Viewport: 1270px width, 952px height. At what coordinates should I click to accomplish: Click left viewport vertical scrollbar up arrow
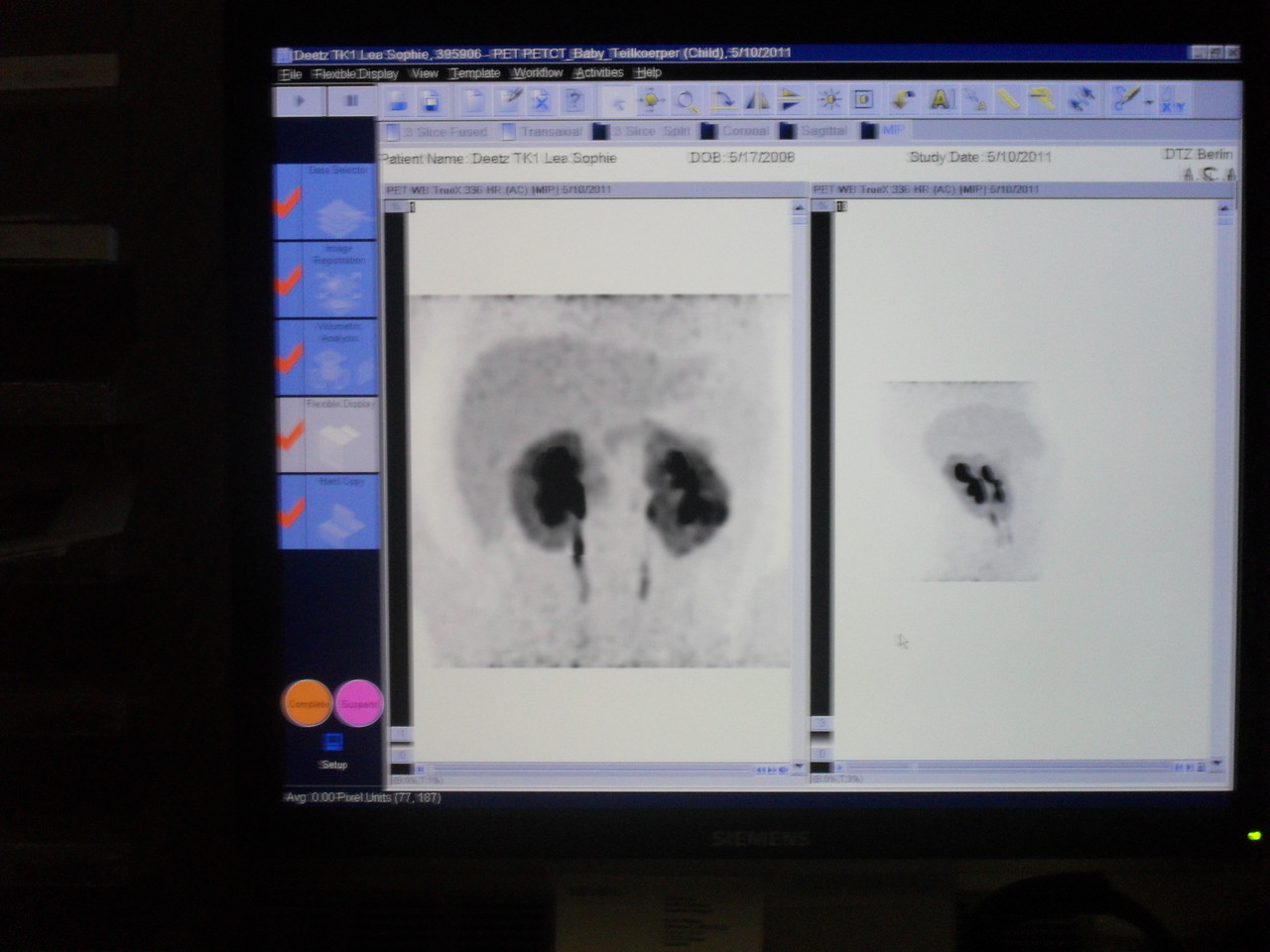[799, 207]
